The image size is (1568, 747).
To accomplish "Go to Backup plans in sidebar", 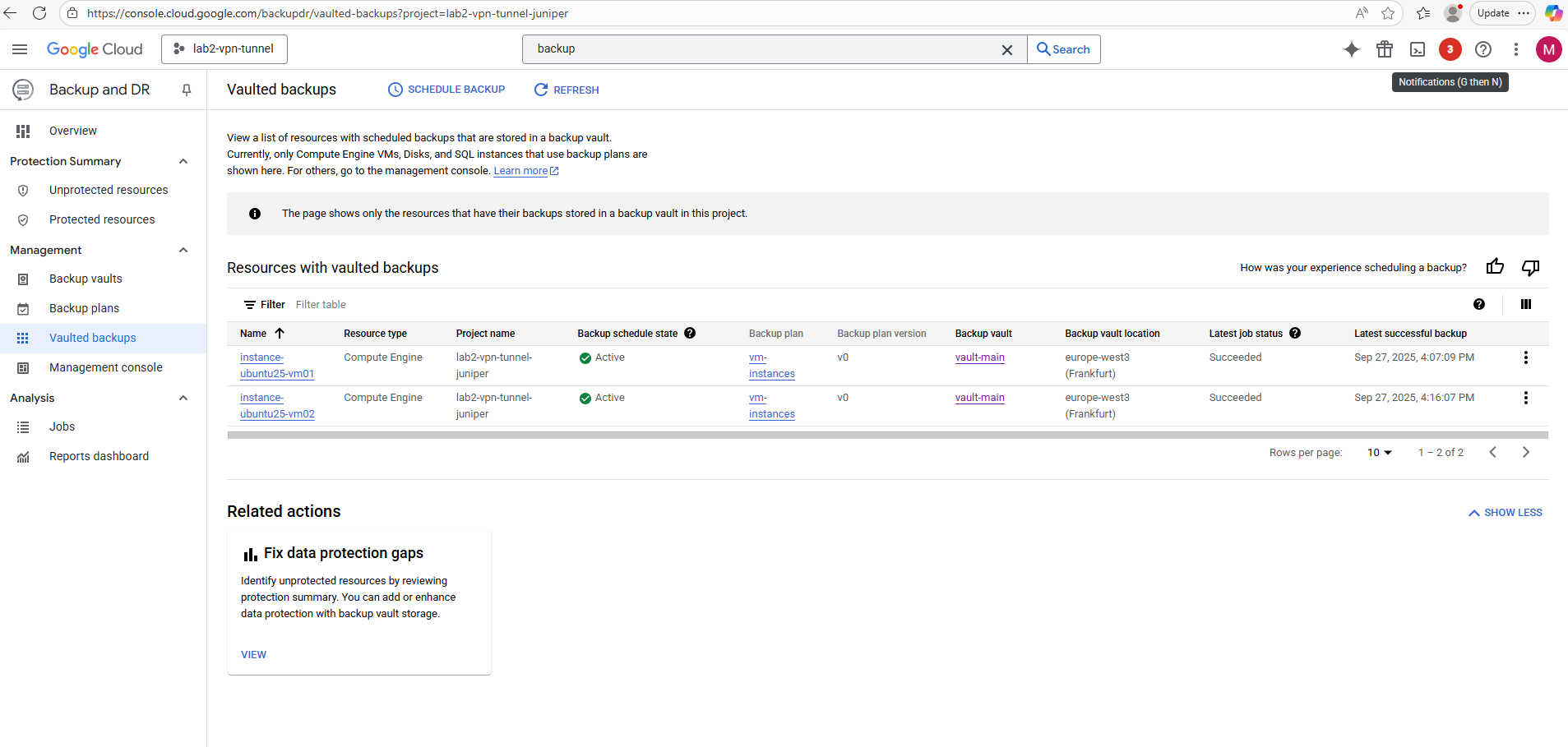I will point(84,308).
